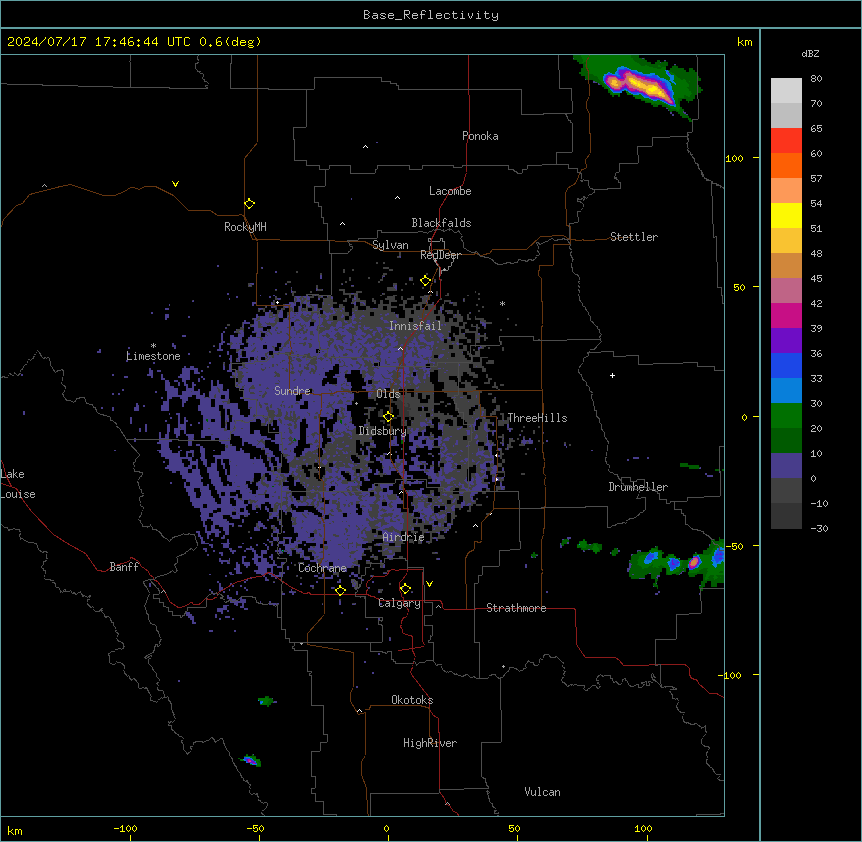Pick the red 65-60 dBZ legend swatch
This screenshot has height=842, width=862.
[786, 141]
